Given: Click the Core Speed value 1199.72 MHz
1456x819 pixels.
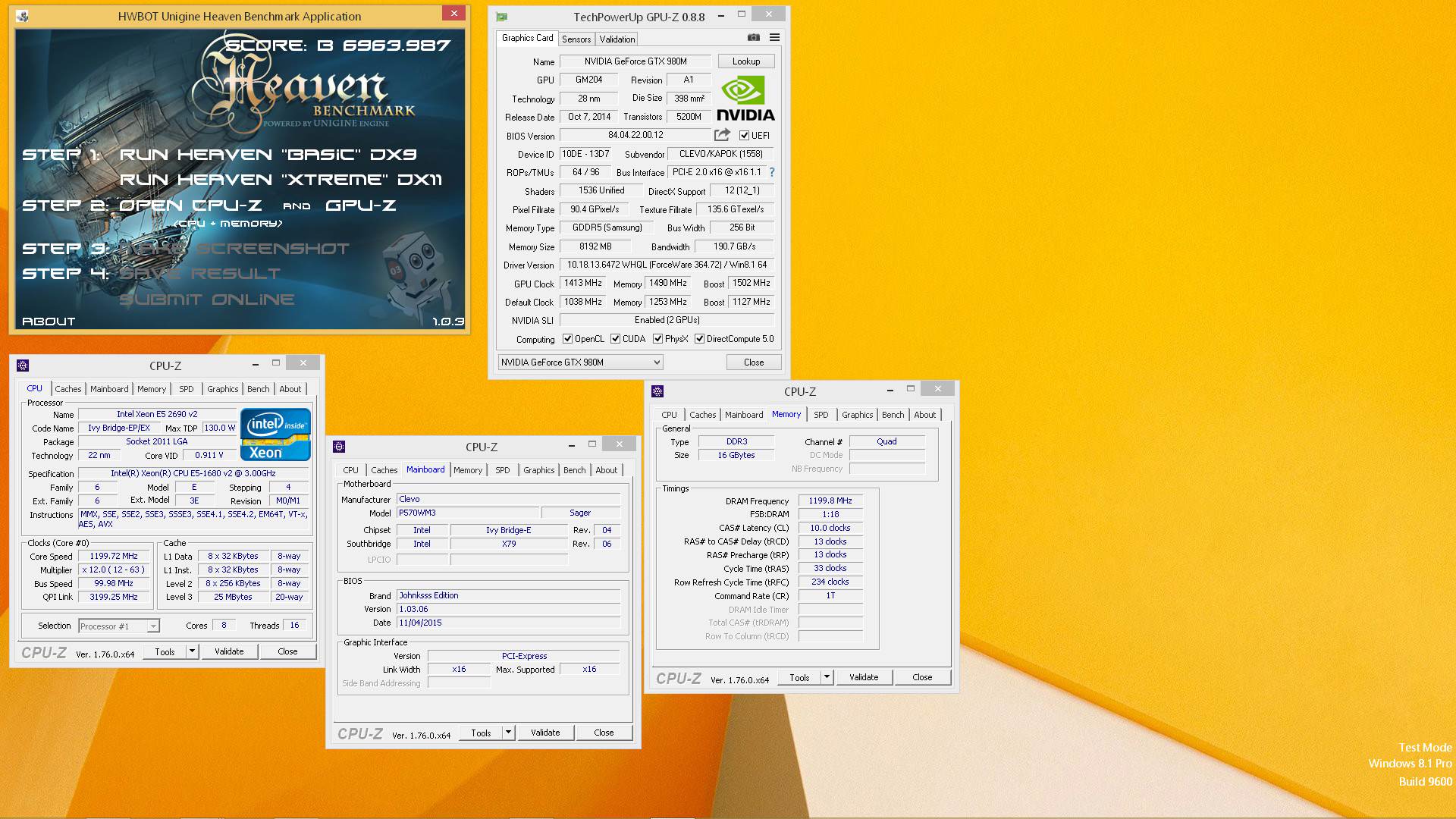Looking at the screenshot, I should pyautogui.click(x=114, y=557).
